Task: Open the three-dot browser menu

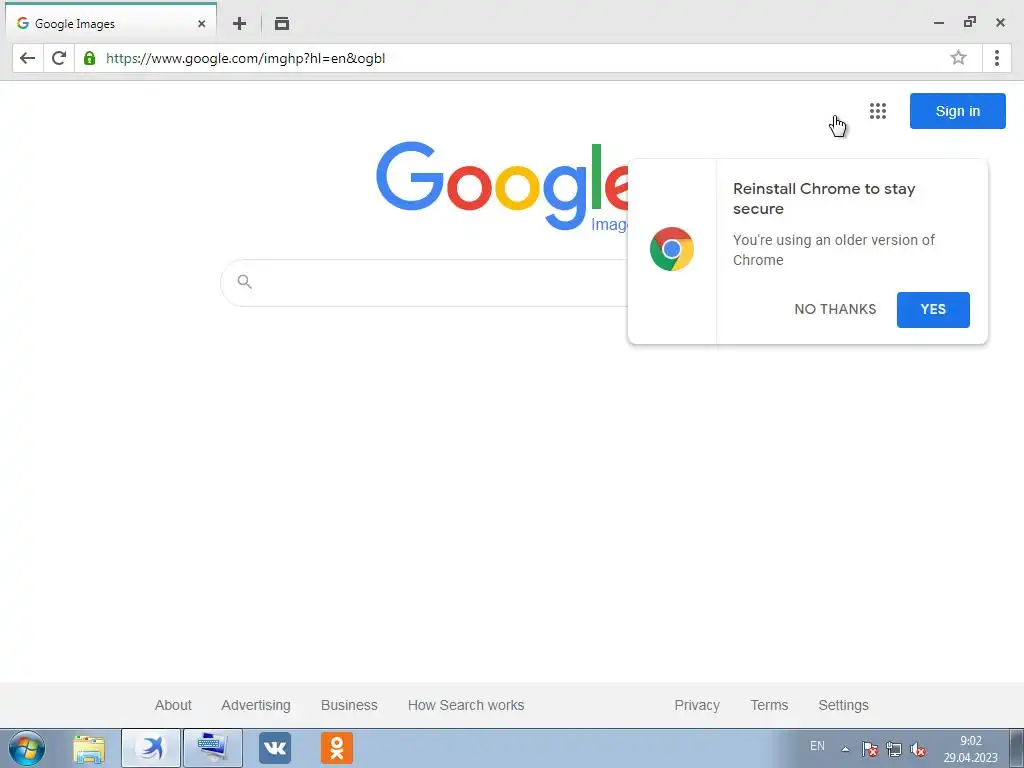Action: pyautogui.click(x=997, y=58)
